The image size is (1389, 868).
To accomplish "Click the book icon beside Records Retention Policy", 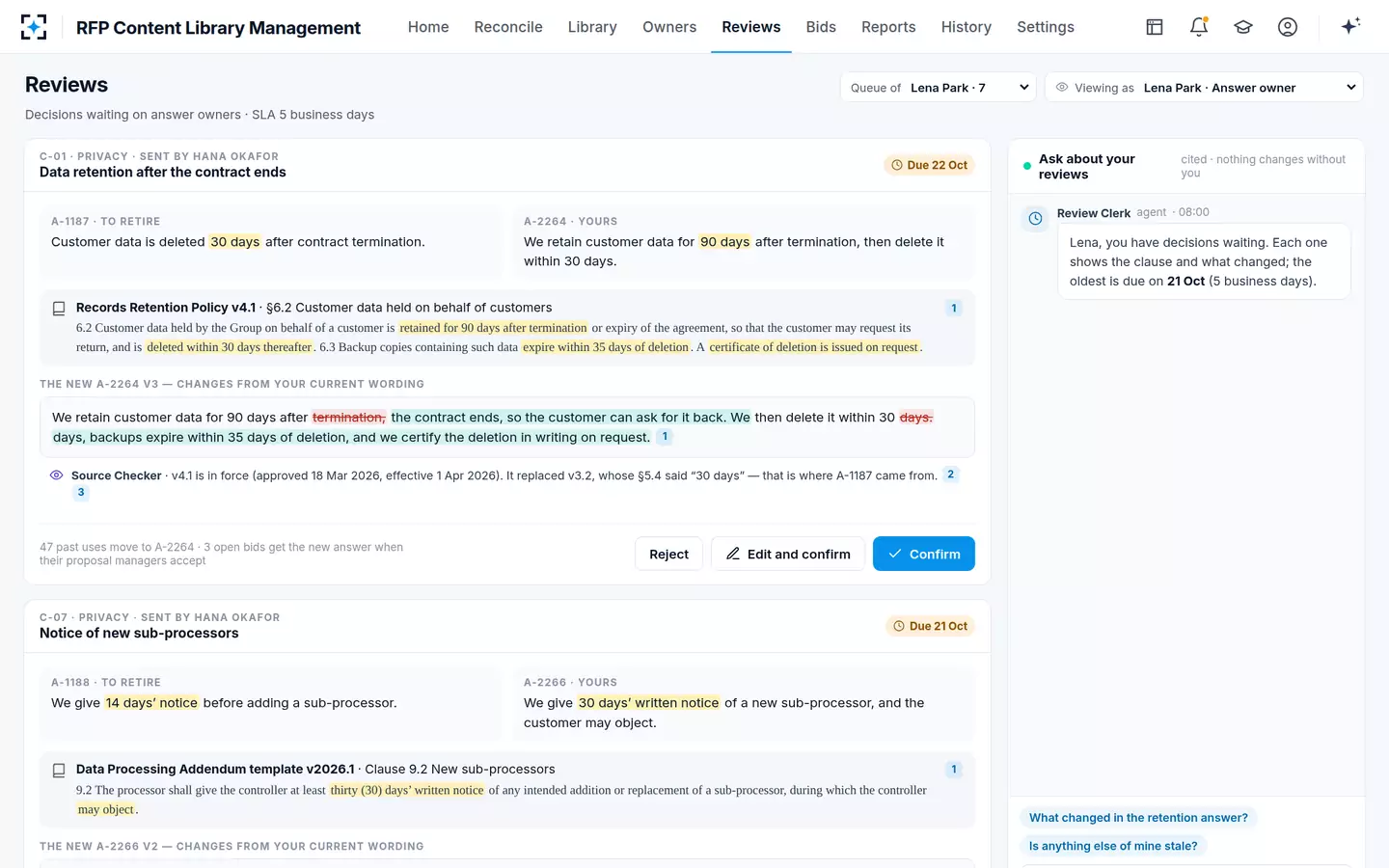I will [59, 309].
